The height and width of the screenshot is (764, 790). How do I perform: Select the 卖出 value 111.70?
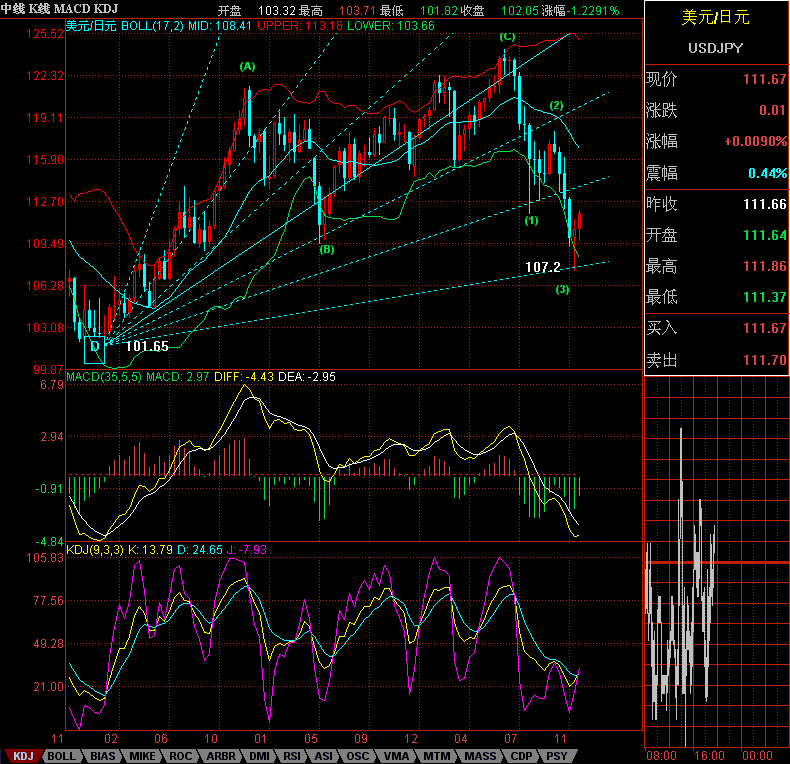pos(765,360)
